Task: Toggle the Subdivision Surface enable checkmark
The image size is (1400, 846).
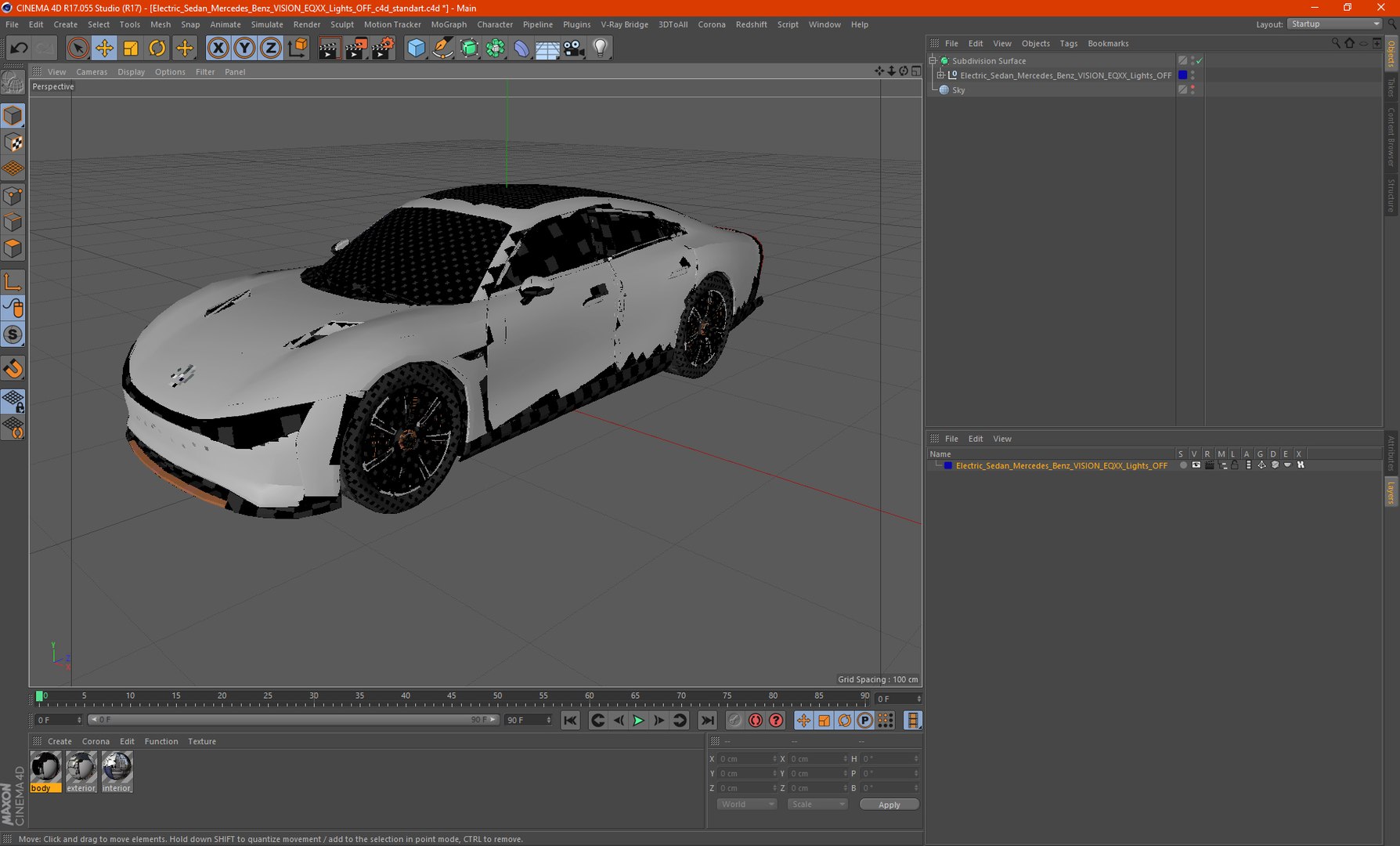Action: 1199,60
